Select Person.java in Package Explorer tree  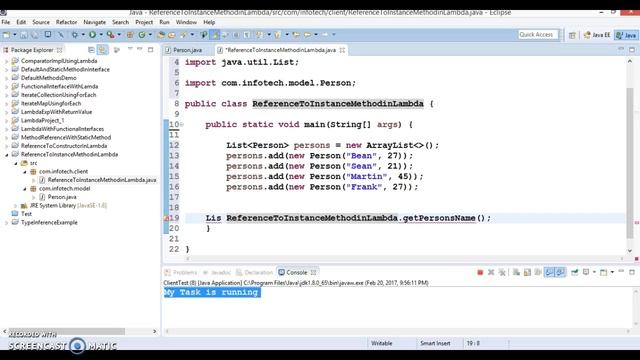coord(62,197)
